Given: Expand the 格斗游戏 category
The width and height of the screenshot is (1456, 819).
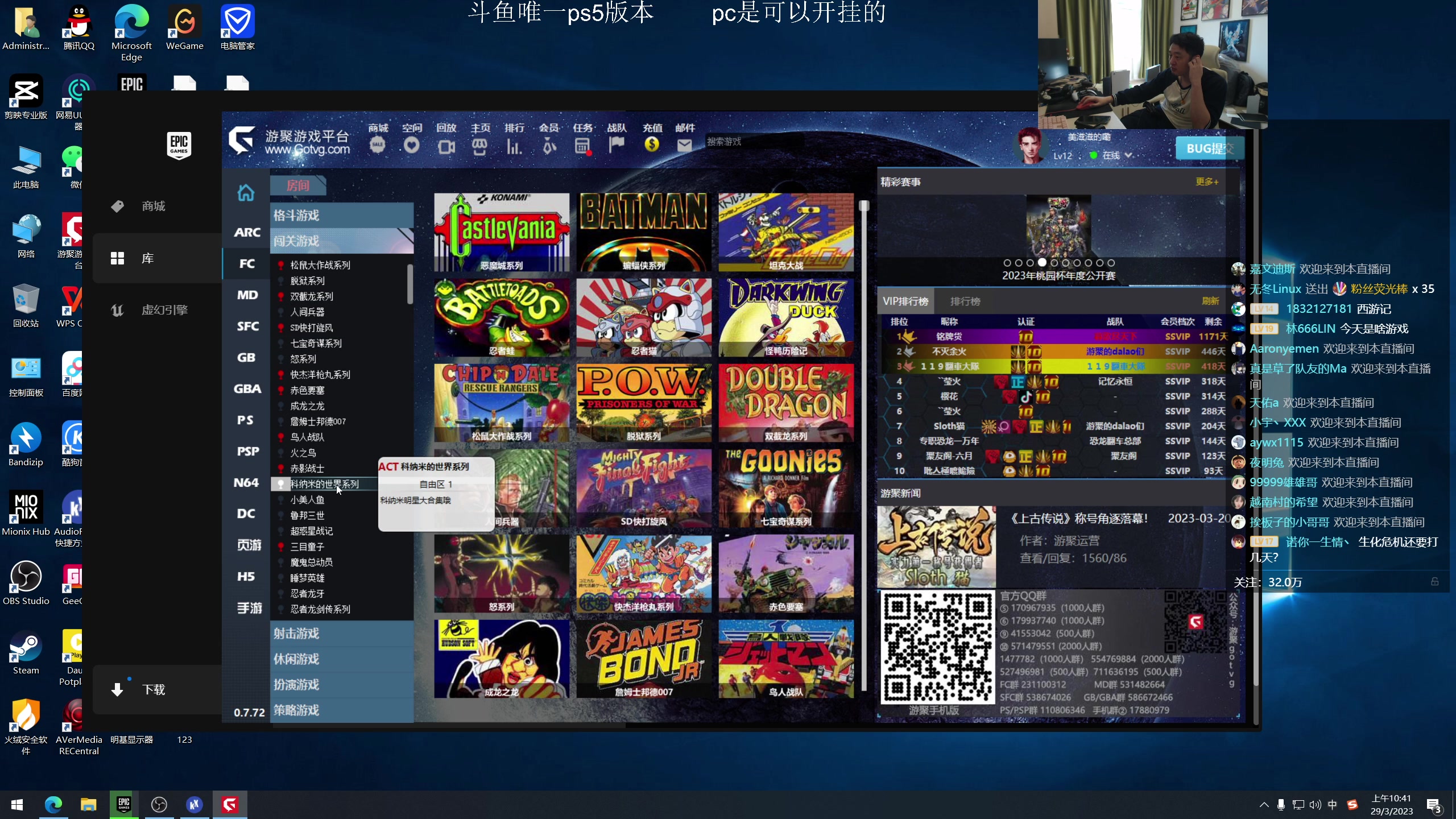Looking at the screenshot, I should click(x=341, y=215).
